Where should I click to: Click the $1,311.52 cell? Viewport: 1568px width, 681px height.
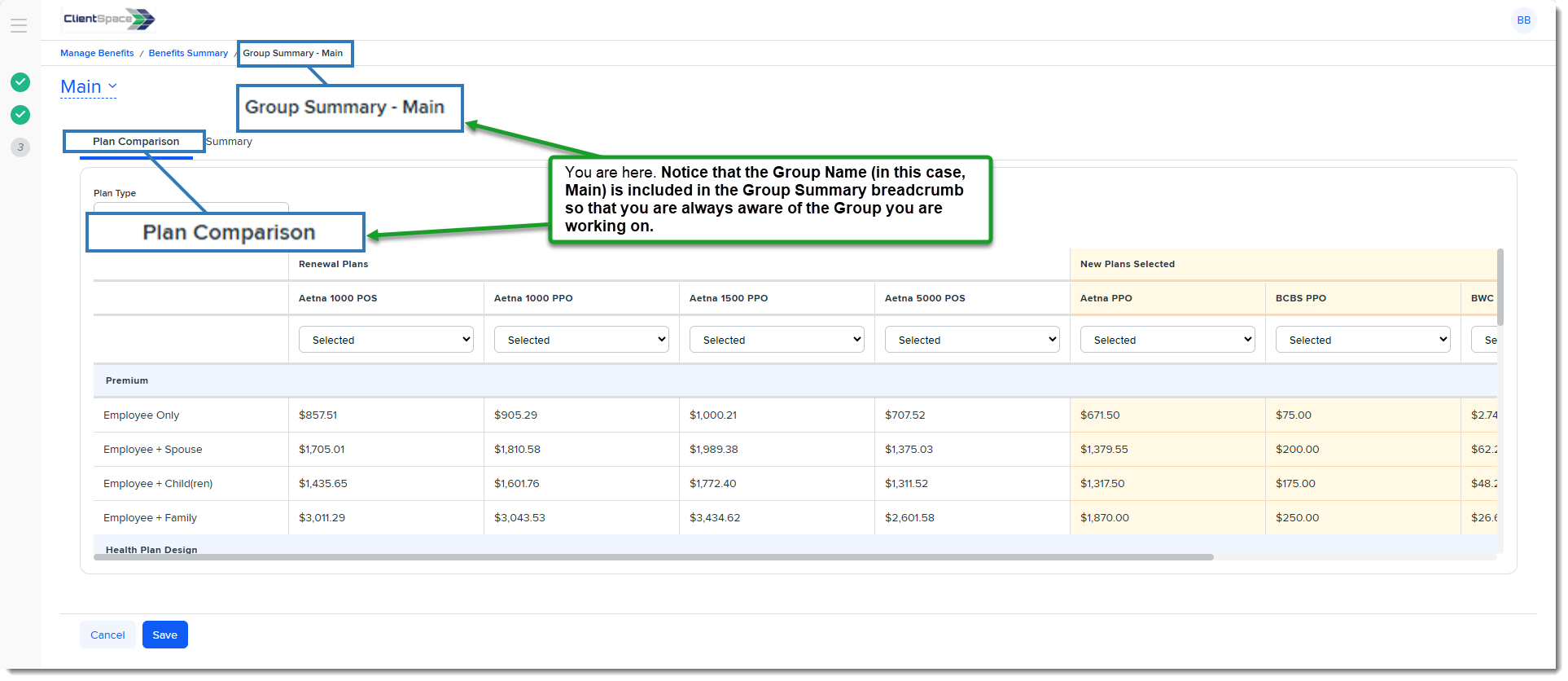coord(972,484)
